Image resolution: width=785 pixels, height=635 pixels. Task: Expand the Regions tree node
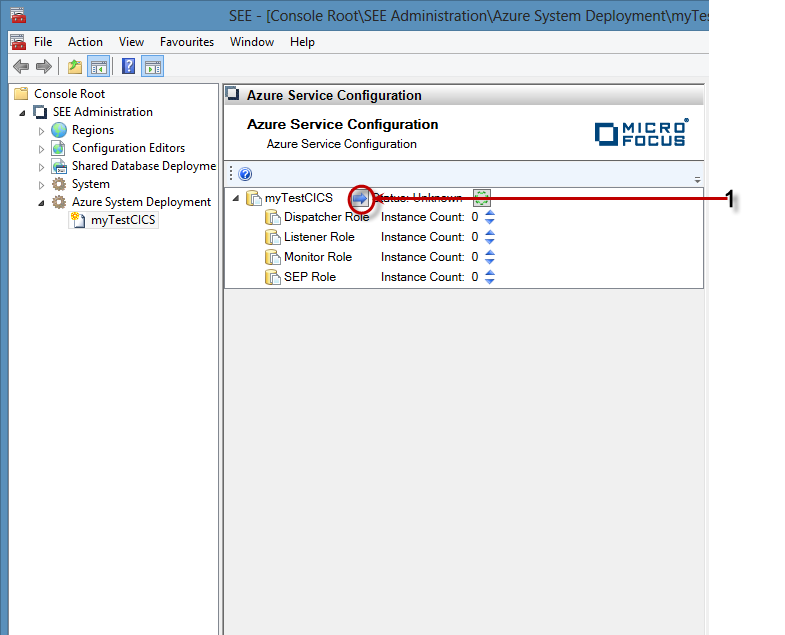[42, 131]
